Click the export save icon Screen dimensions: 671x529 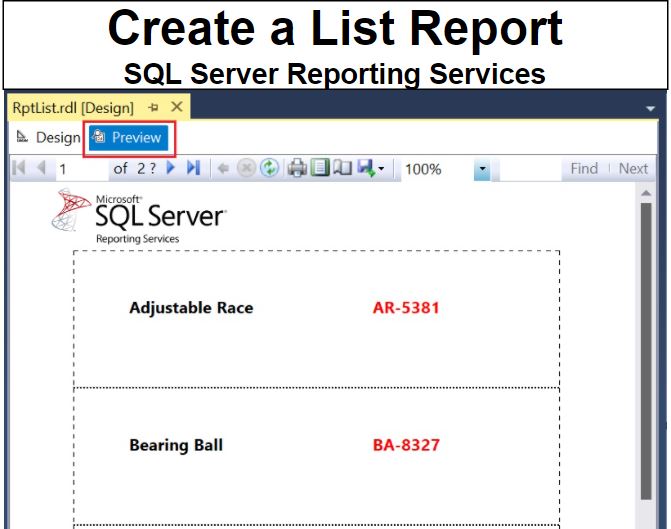pyautogui.click(x=366, y=168)
